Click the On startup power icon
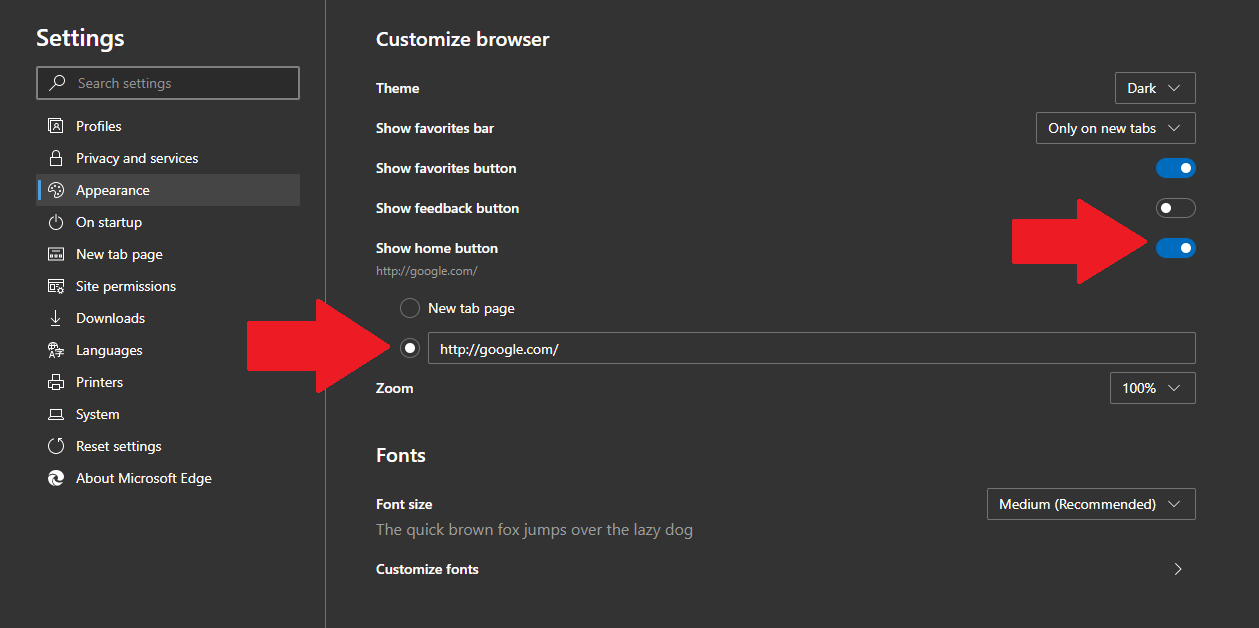 point(56,222)
